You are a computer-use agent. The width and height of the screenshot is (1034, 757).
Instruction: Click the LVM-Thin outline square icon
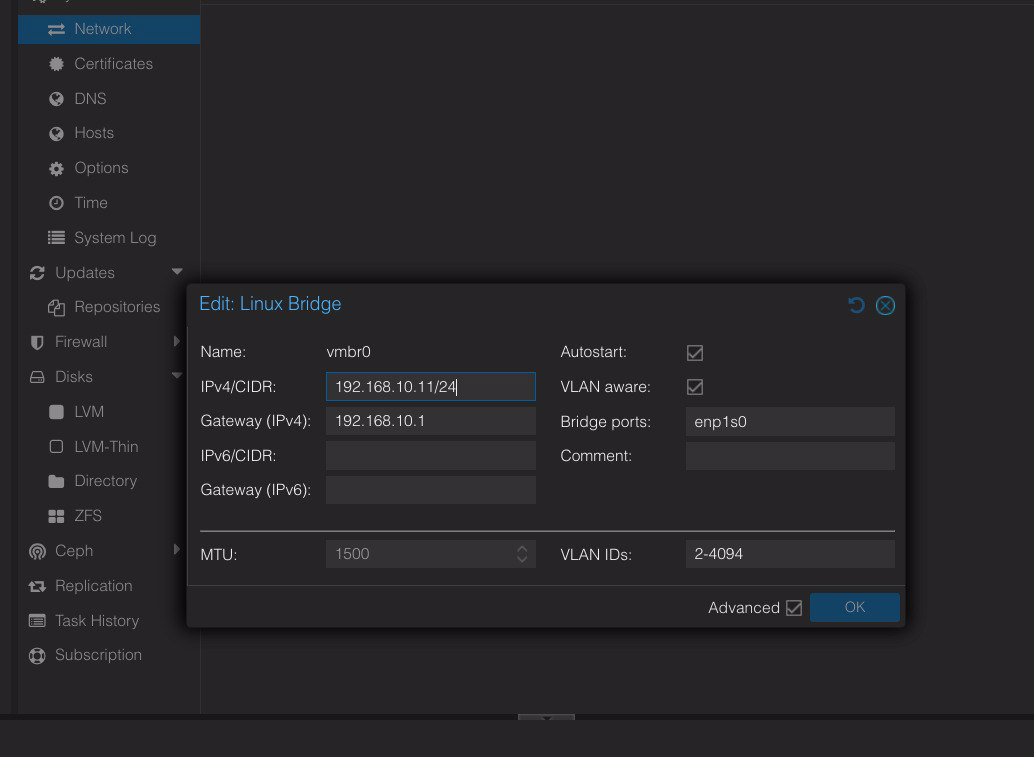click(x=57, y=447)
